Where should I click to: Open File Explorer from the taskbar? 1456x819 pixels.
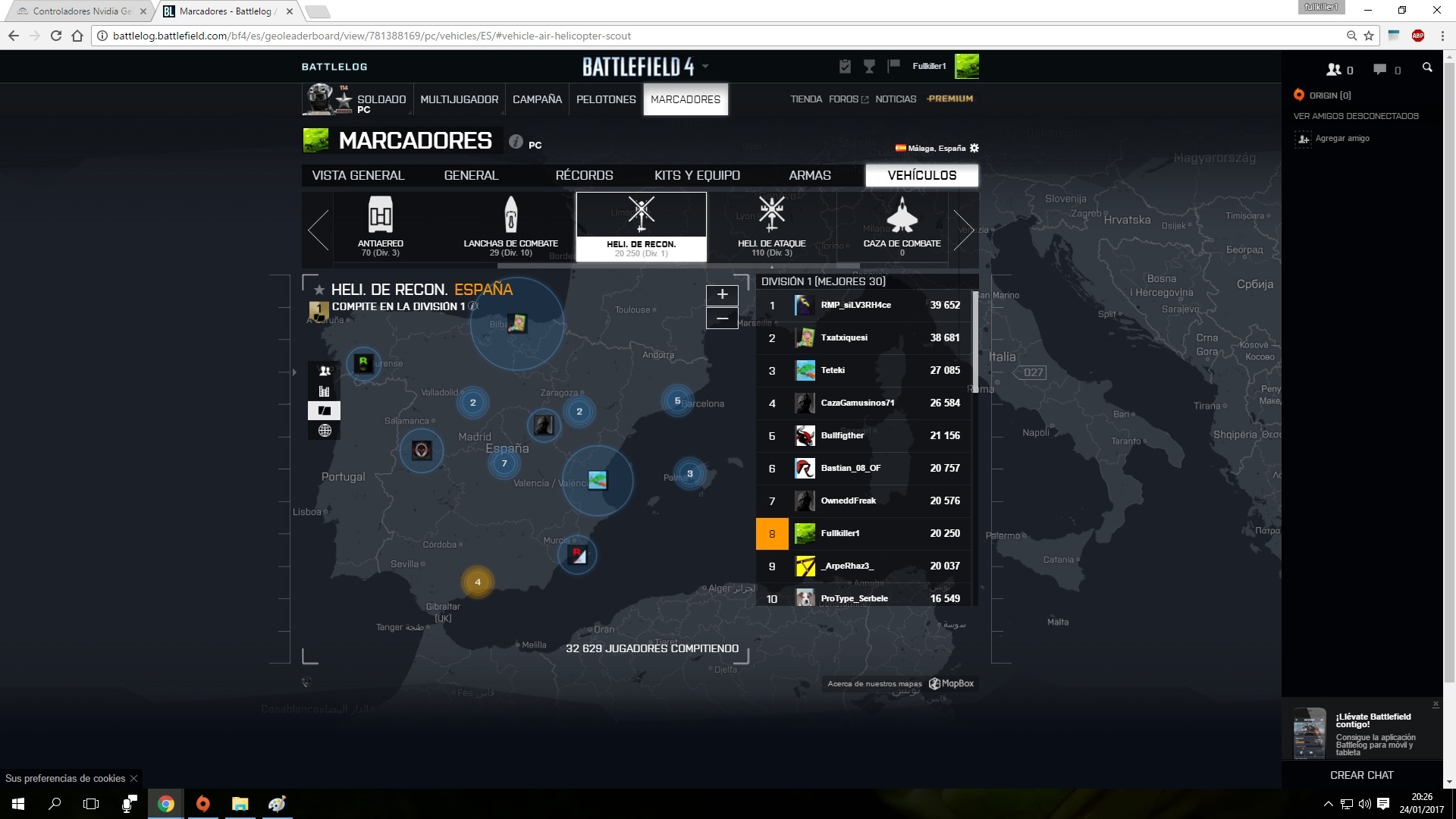(x=240, y=804)
